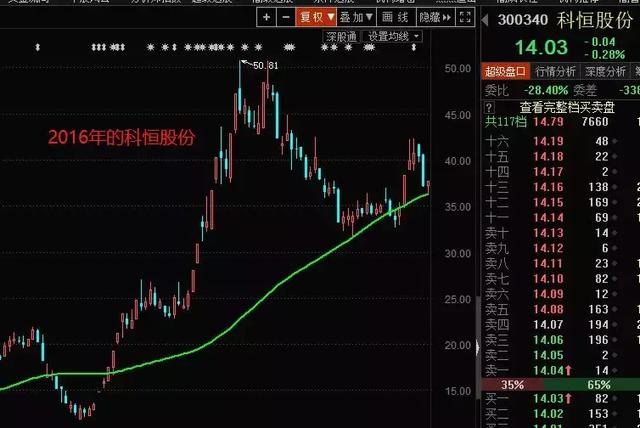Viewport: 640px width, 428px height.
Task: Click the small dot beside volume 138
Action: coord(614,187)
